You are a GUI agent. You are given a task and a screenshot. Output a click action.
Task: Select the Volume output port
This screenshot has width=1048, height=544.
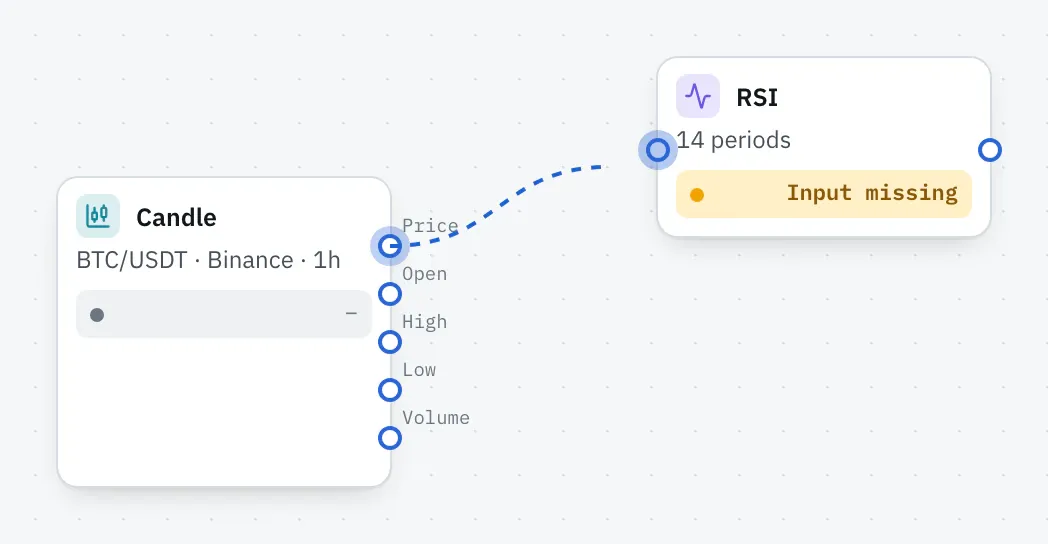(390, 438)
